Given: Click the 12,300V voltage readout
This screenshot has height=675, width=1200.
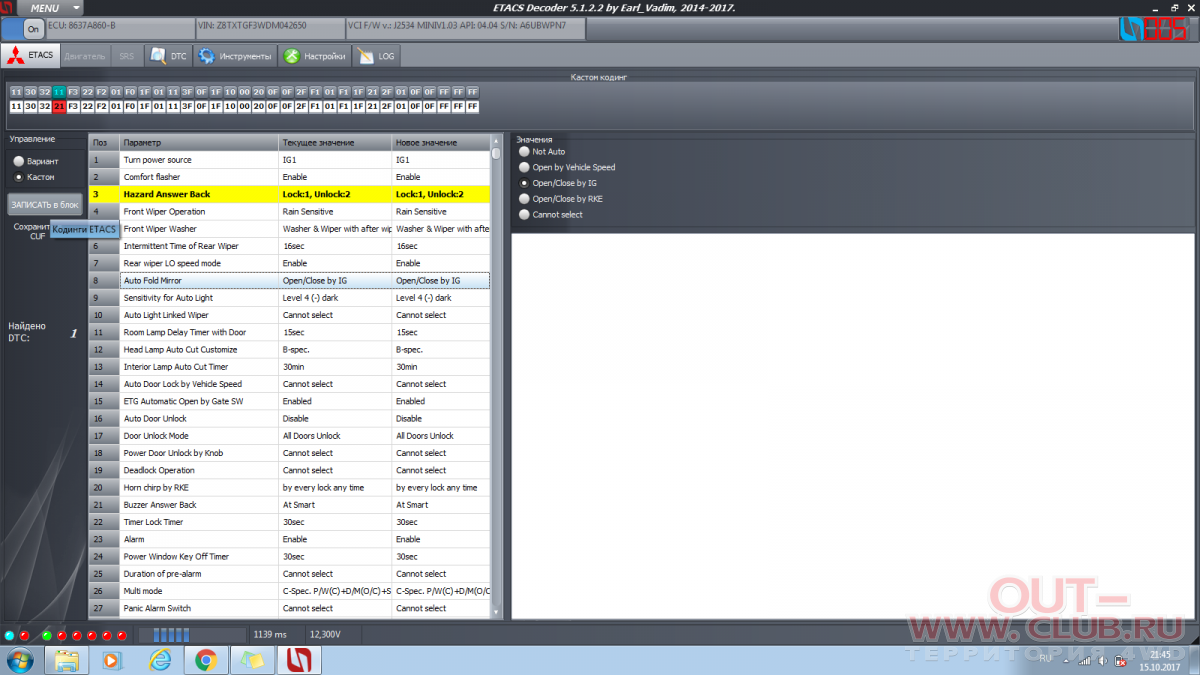Looking at the screenshot, I should click(x=325, y=635).
